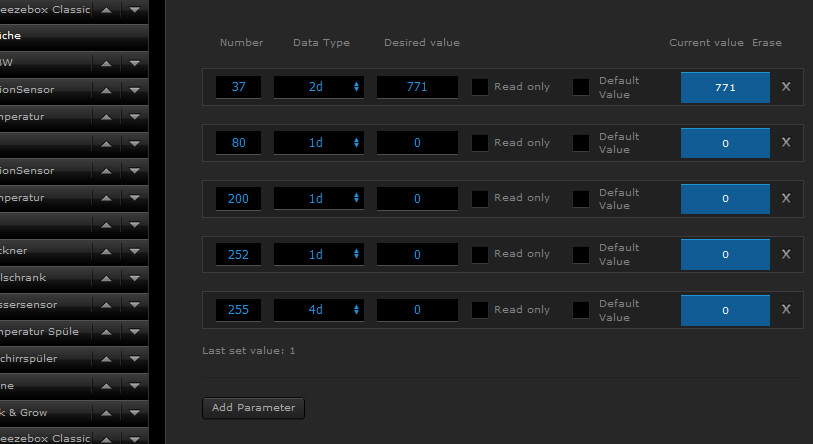Move the BW entry down
Viewport: 813px width, 444px height.
pyautogui.click(x=135, y=63)
